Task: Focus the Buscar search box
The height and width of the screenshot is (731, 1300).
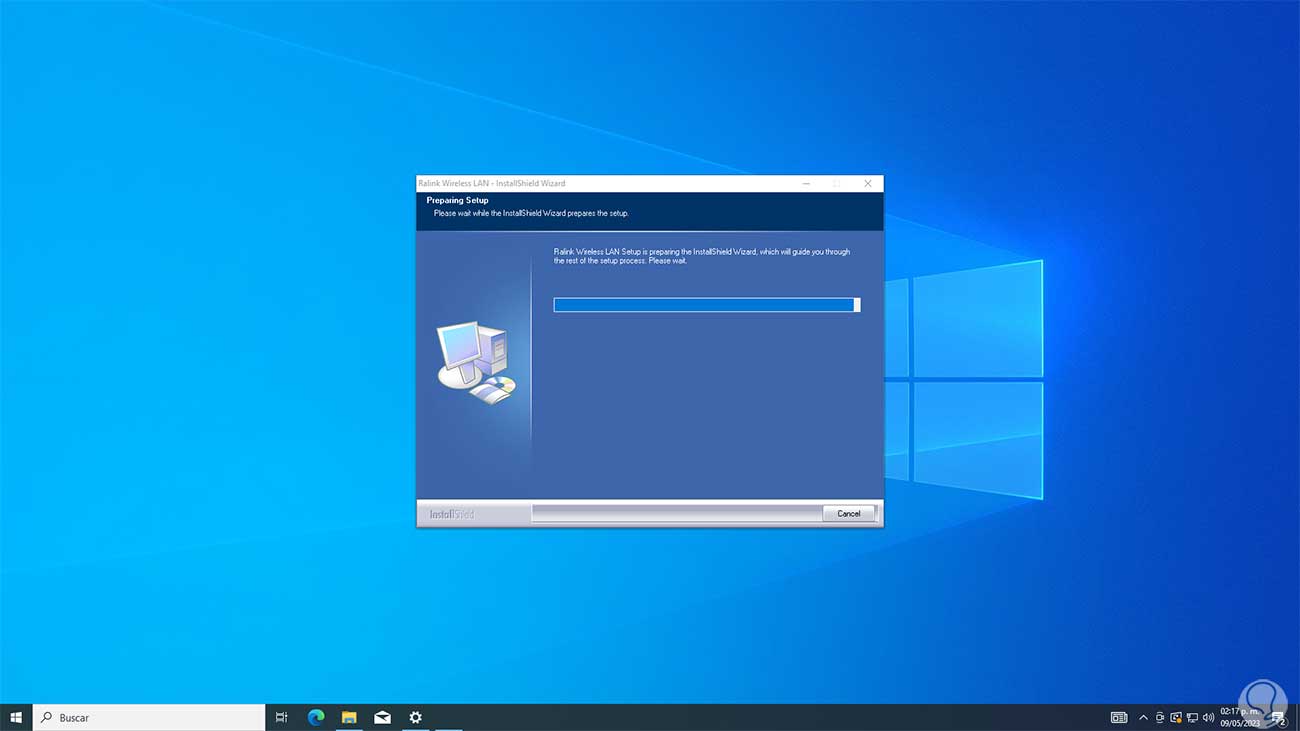Action: [149, 717]
